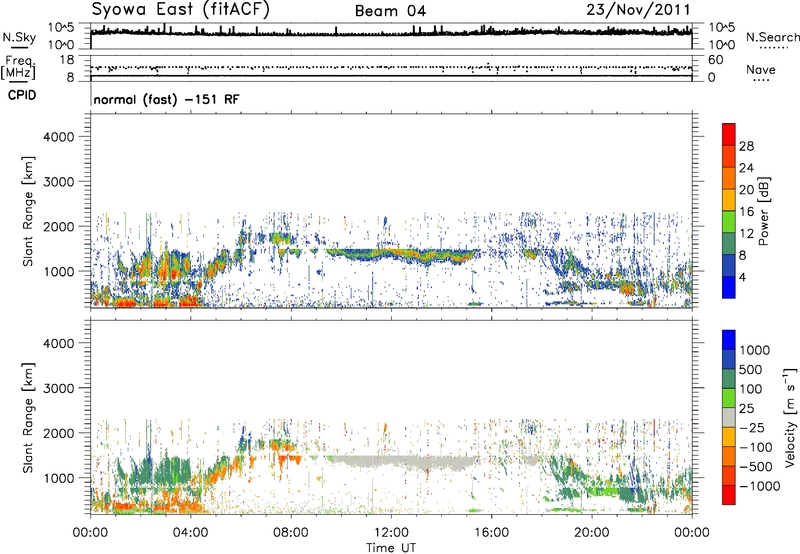800x554 pixels.
Task: Click the '18' frequency axis tick label
Action: pos(67,60)
